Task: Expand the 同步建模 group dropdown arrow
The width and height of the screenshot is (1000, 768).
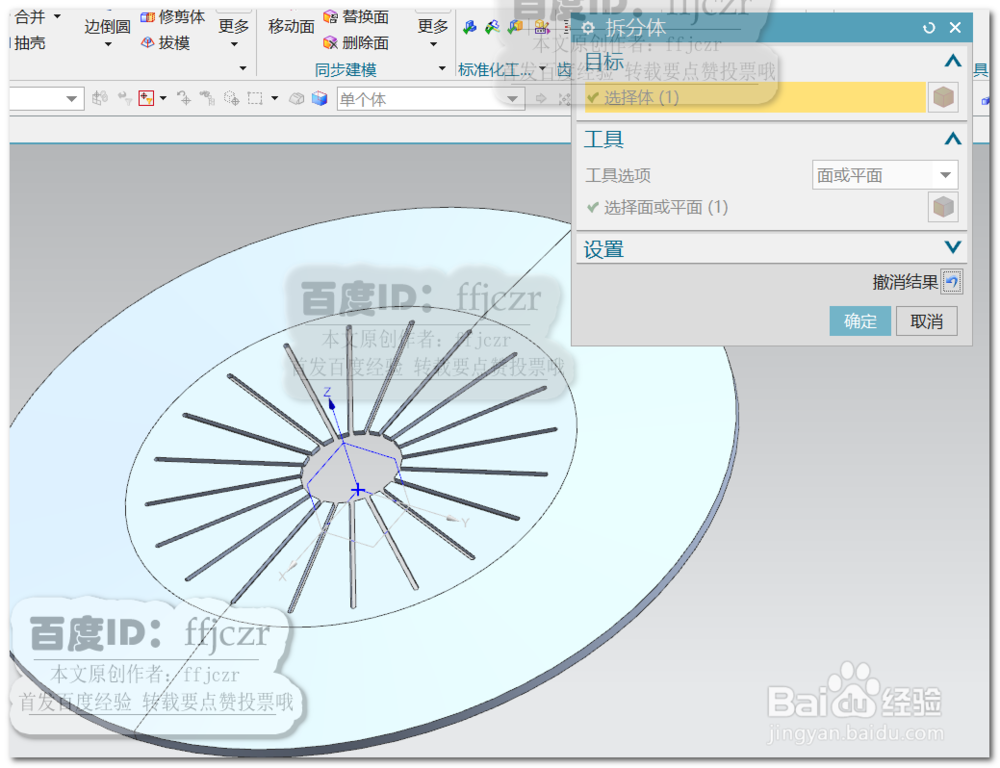Action: pos(441,68)
